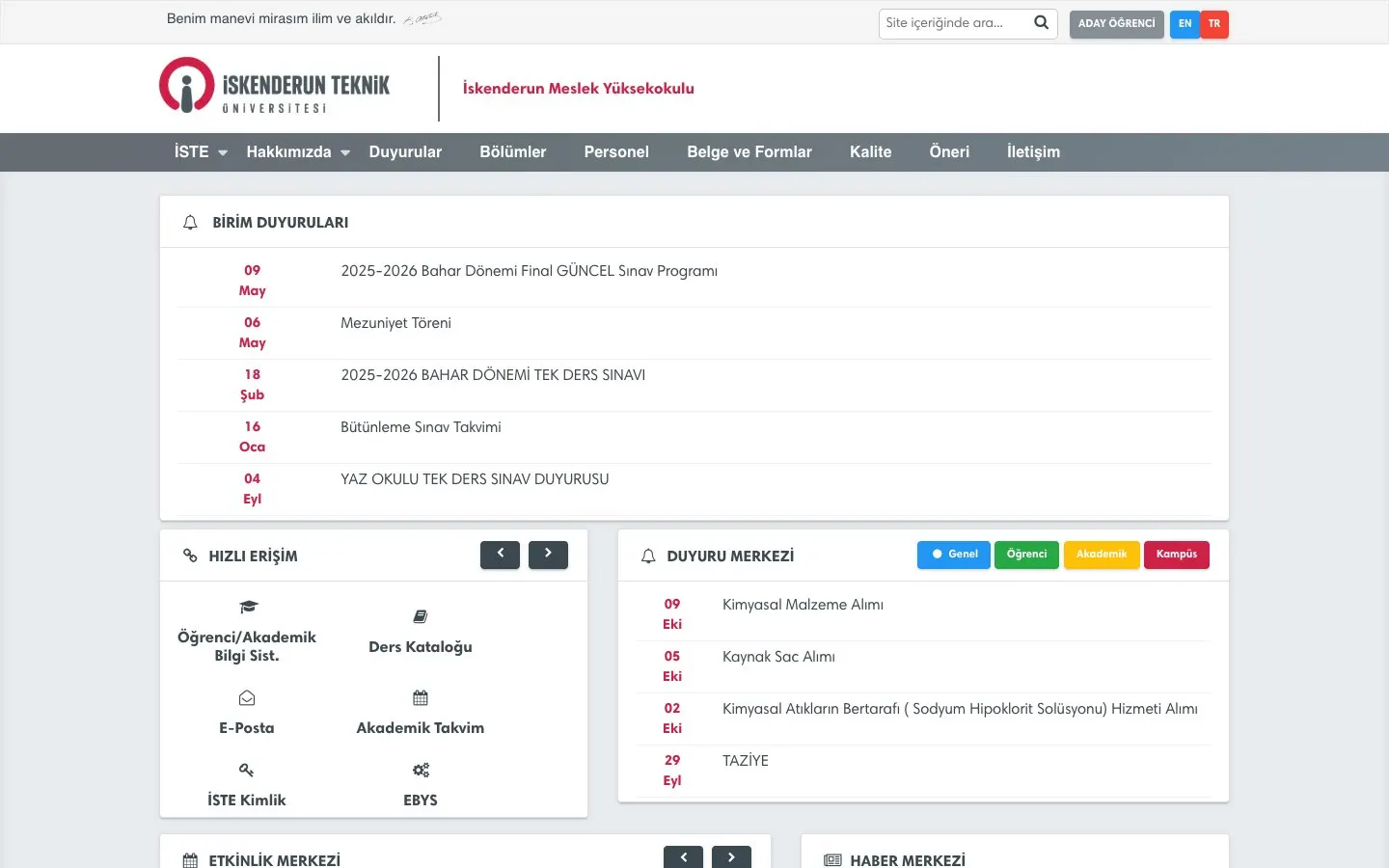
Task: Click the search magnifier icon
Action: (x=1041, y=23)
